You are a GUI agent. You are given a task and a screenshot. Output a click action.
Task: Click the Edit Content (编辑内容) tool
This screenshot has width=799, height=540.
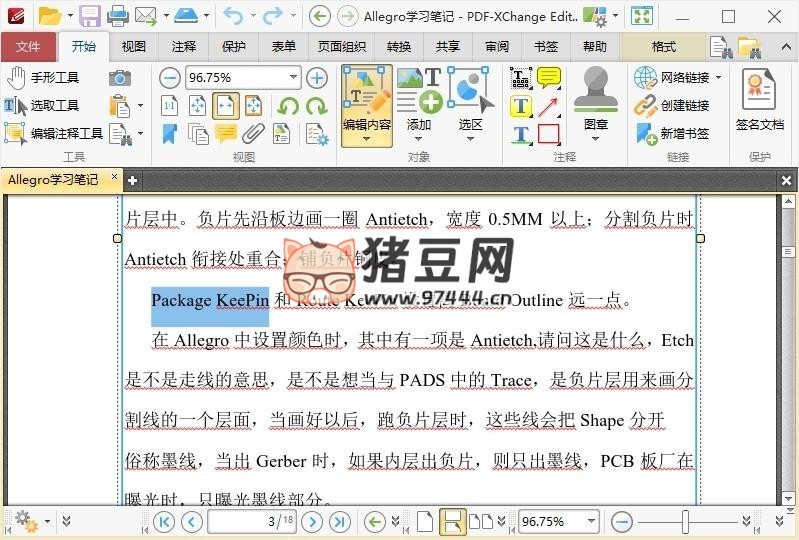point(366,103)
